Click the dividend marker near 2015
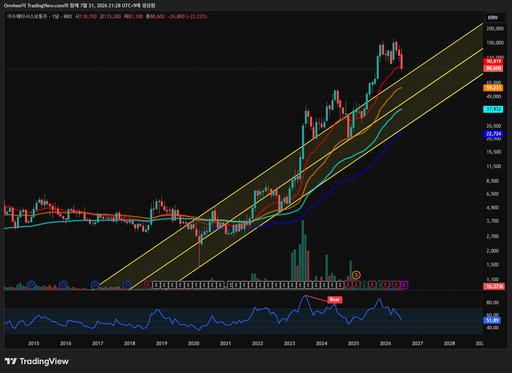 point(31,285)
